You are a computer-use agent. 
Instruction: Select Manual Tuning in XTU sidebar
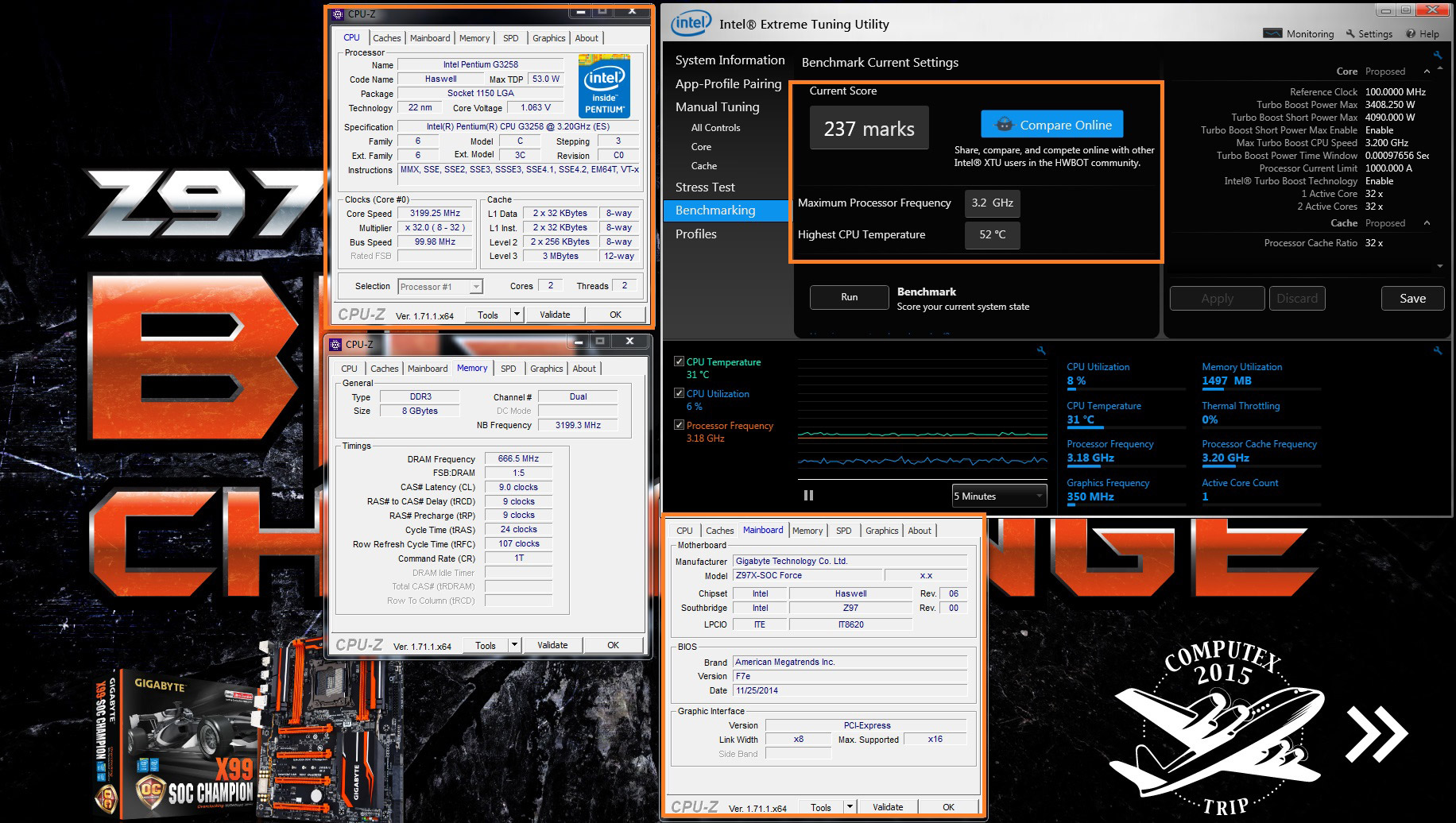click(717, 107)
